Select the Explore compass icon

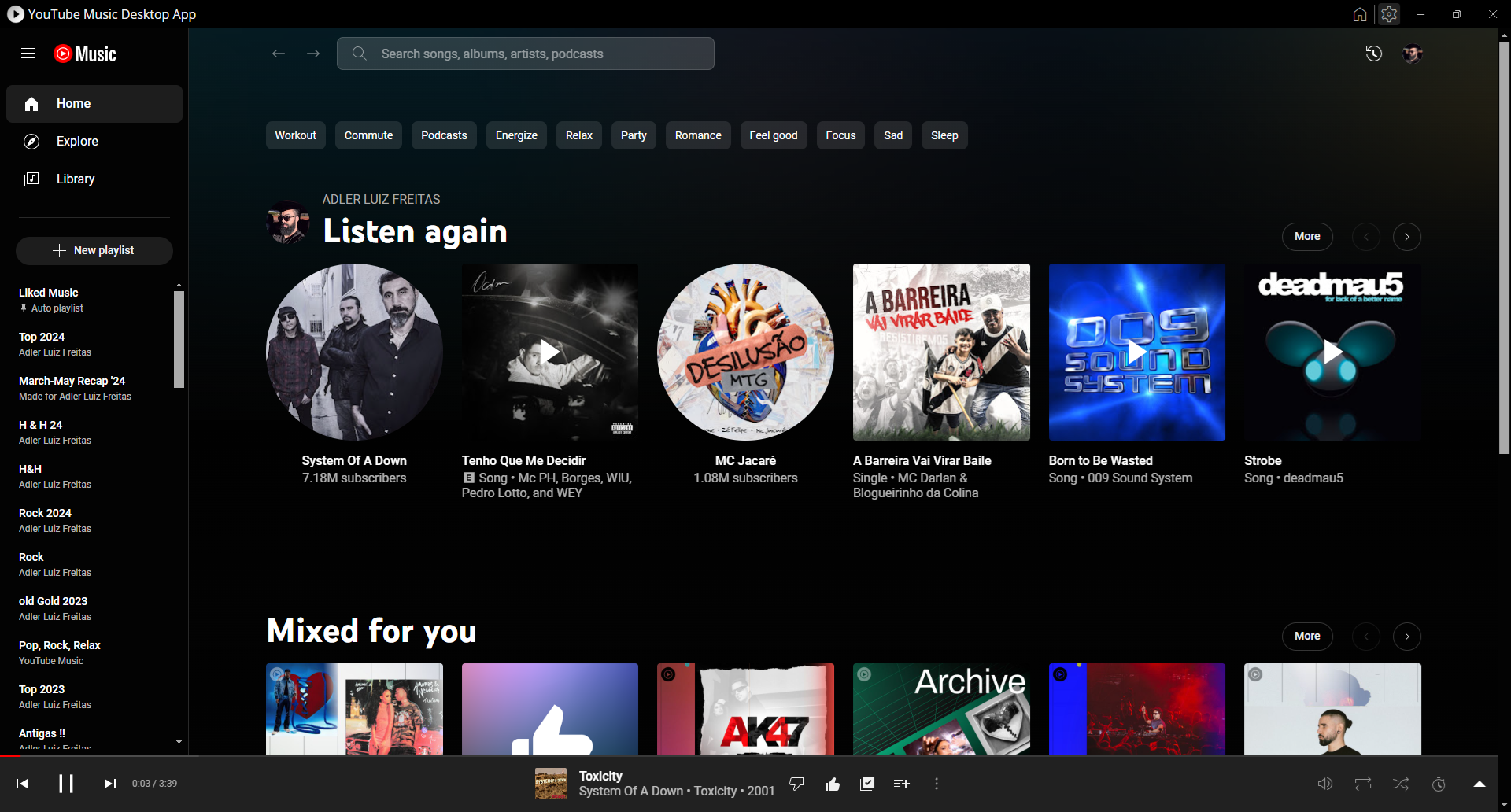tap(31, 141)
